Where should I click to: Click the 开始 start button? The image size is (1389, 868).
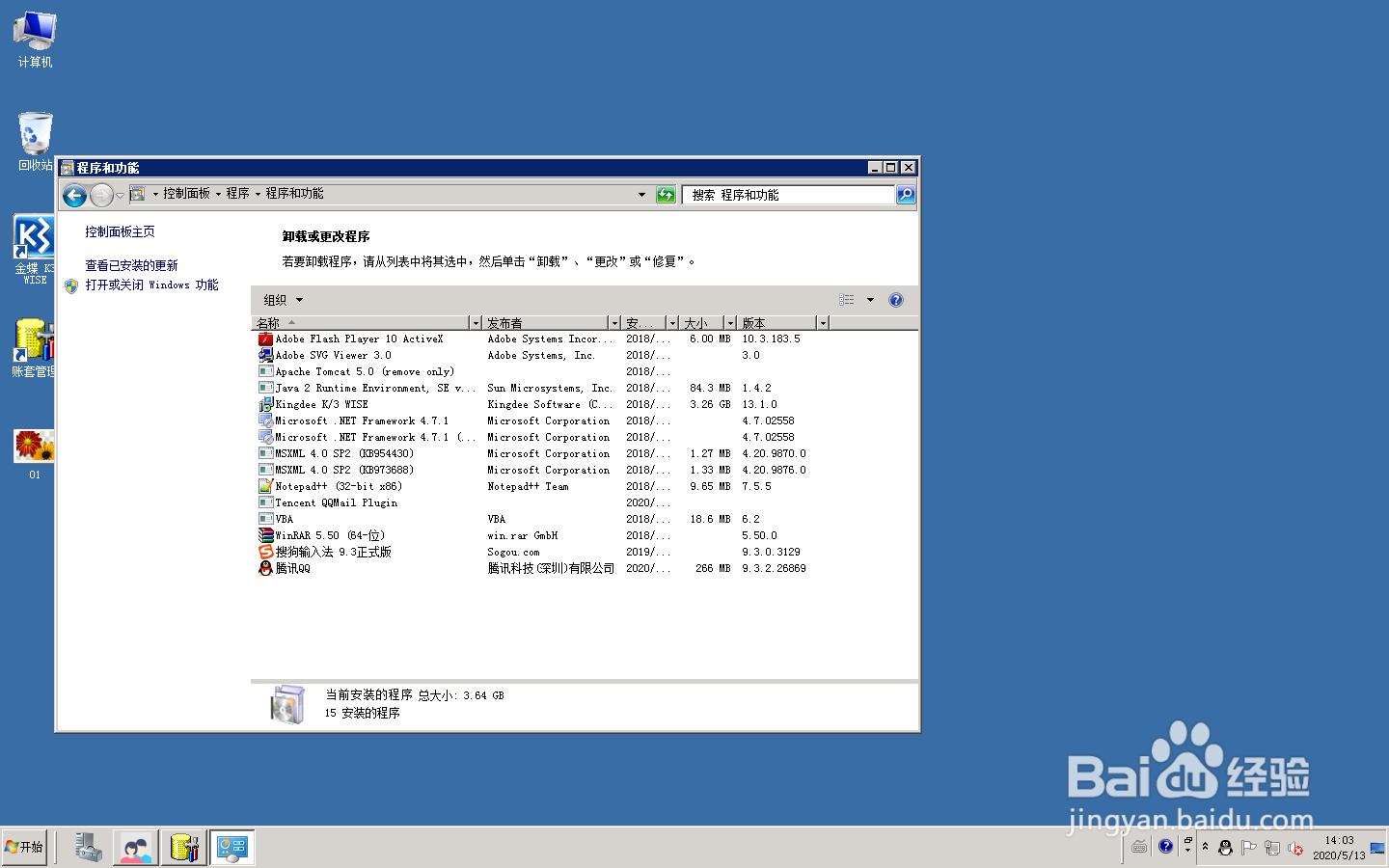point(24,848)
